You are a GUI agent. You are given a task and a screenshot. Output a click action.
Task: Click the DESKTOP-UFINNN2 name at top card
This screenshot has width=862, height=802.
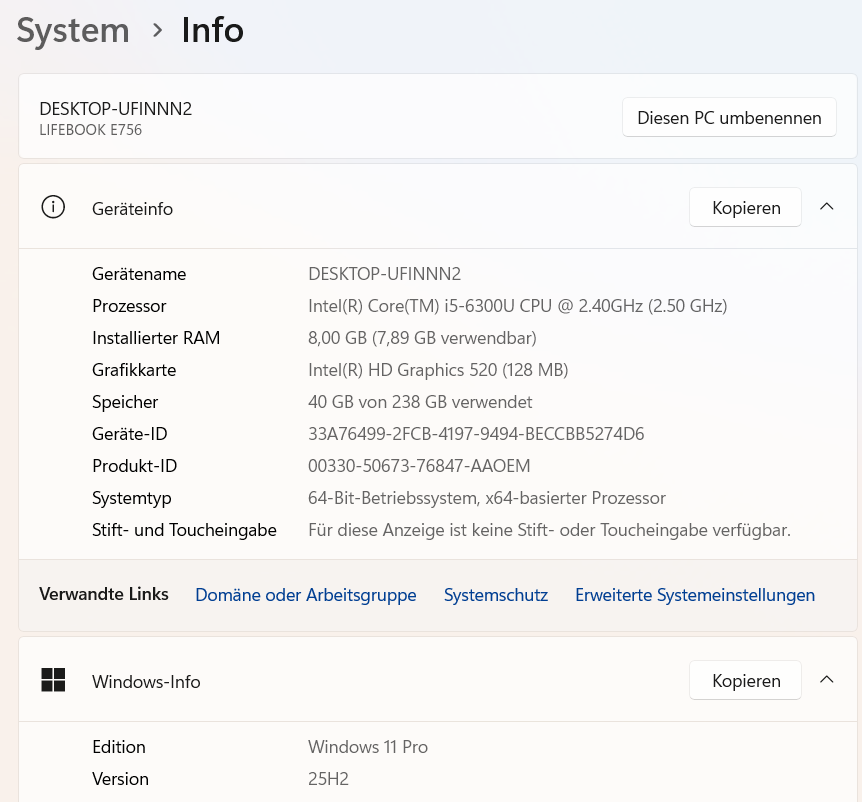(115, 109)
